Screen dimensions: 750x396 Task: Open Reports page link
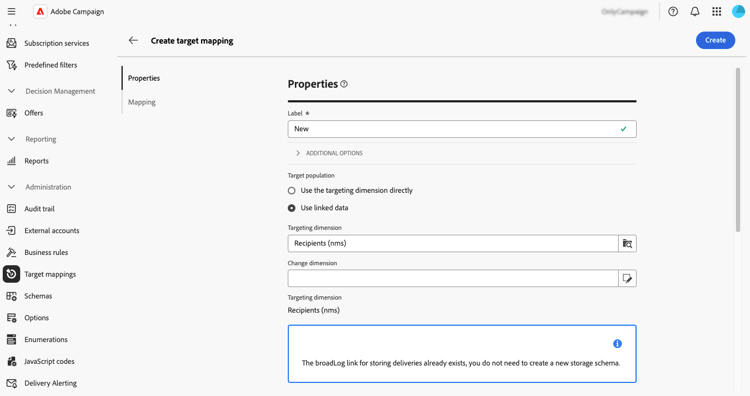36,161
